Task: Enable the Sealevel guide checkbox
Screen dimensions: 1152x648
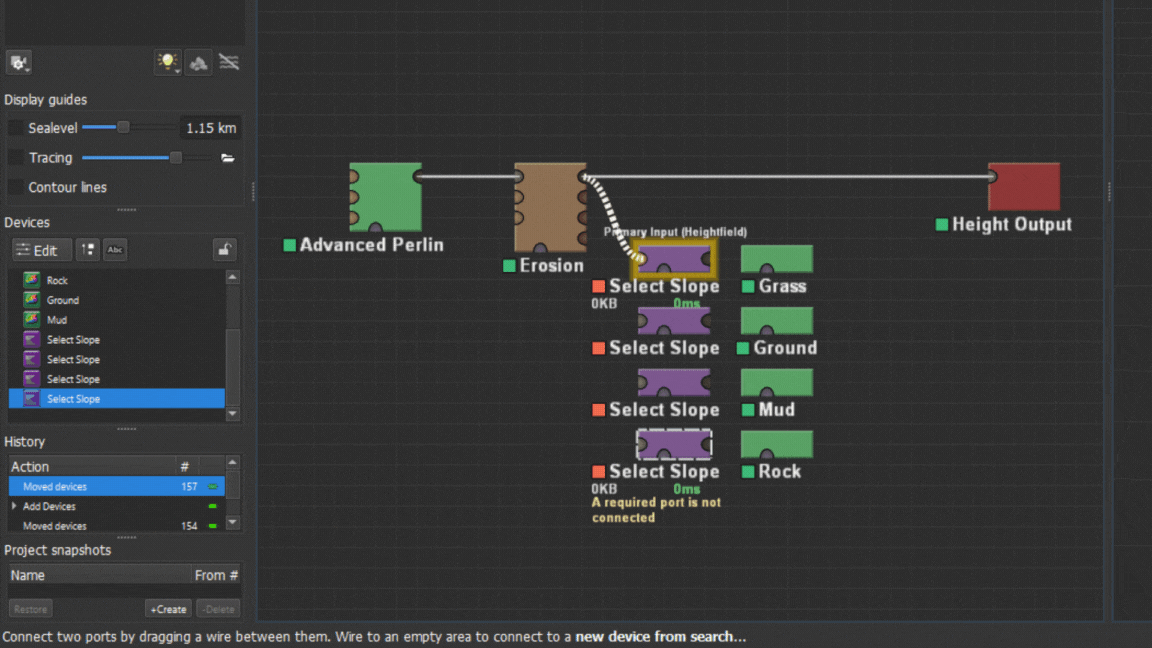Action: coord(15,128)
